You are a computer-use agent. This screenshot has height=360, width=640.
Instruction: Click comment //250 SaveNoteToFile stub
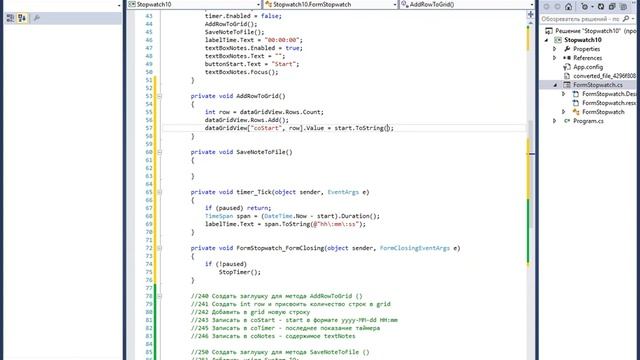pyautogui.click(x=280, y=352)
